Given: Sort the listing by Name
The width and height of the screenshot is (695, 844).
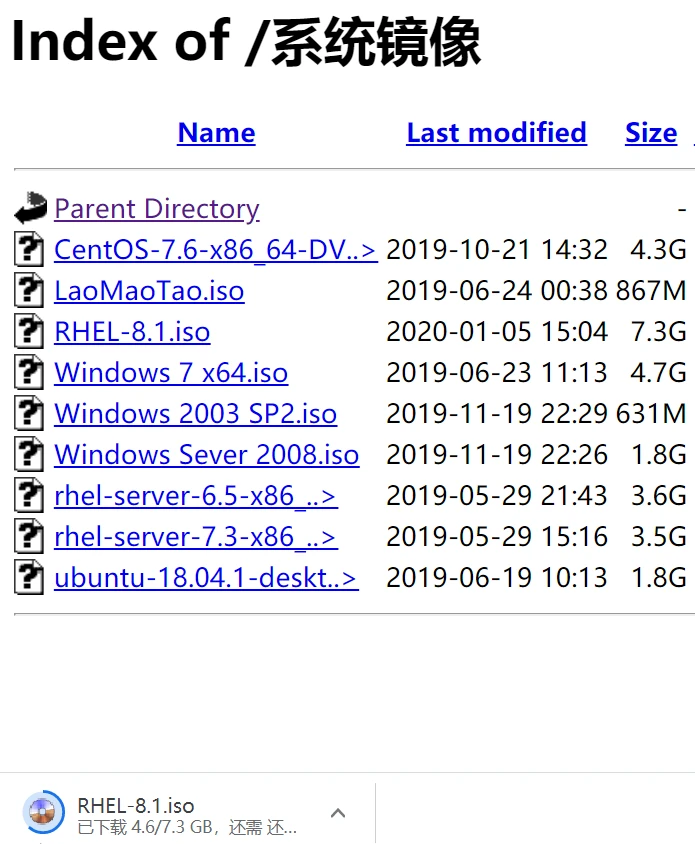Looking at the screenshot, I should [216, 132].
